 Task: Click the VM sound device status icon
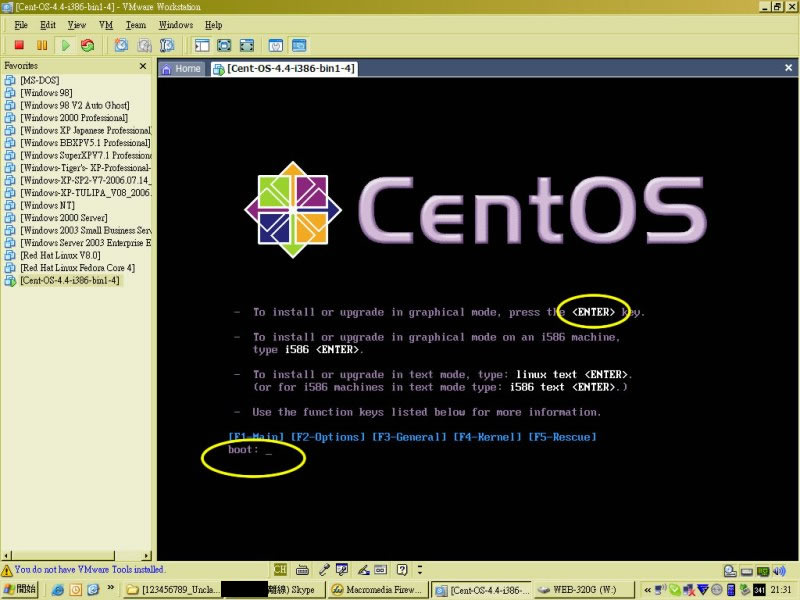click(x=779, y=570)
